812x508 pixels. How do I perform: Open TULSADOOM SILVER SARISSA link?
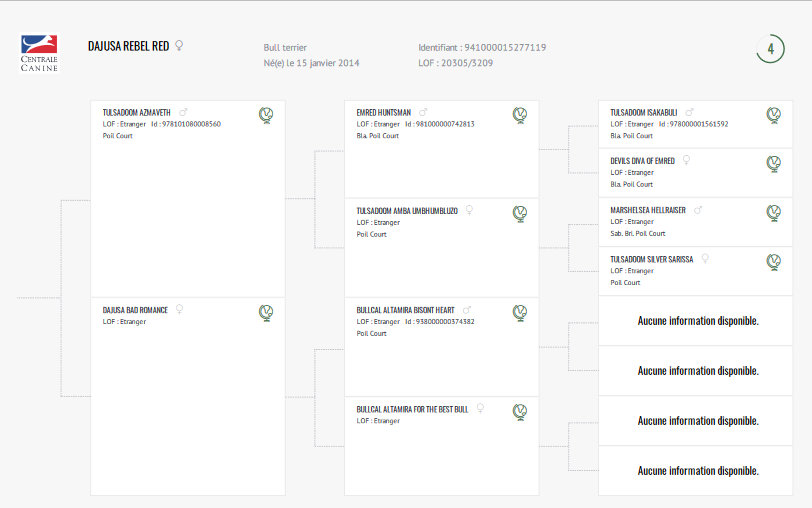[x=651, y=259]
